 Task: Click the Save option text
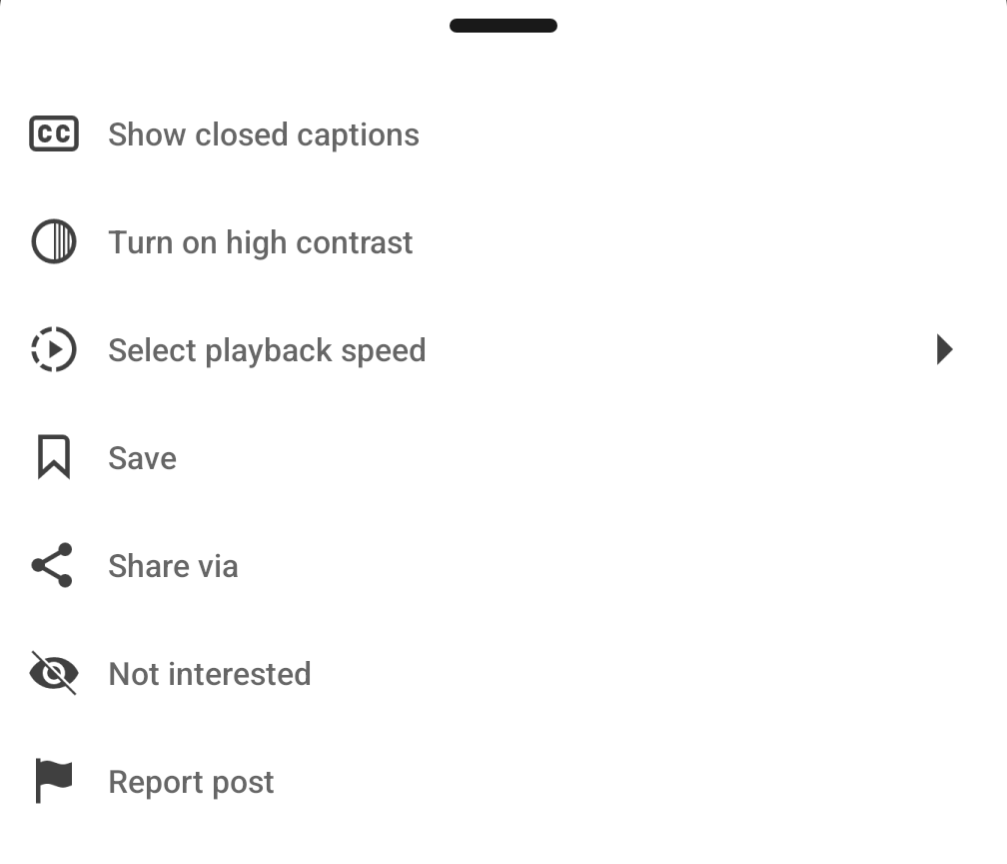tap(142, 457)
